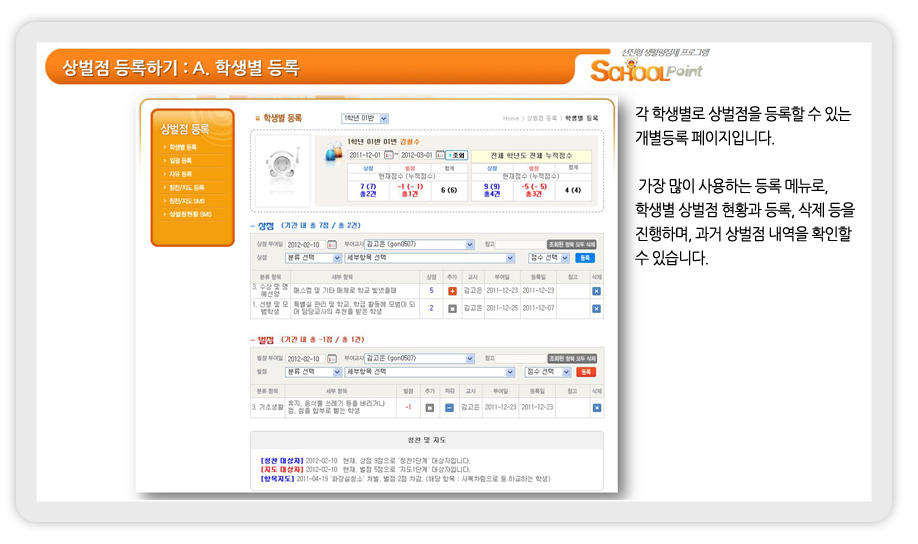The image size is (918, 544).
Task: Expand the 1학년 01반 class dropdown
Action: click(364, 118)
